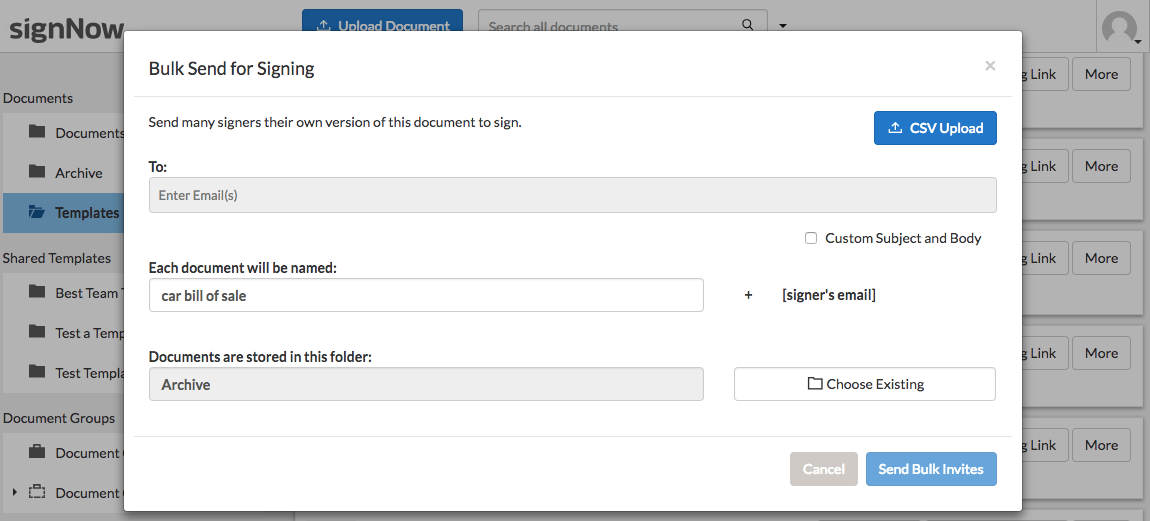This screenshot has height=521, width=1150.
Task: Click the second More button
Action: 1102,166
